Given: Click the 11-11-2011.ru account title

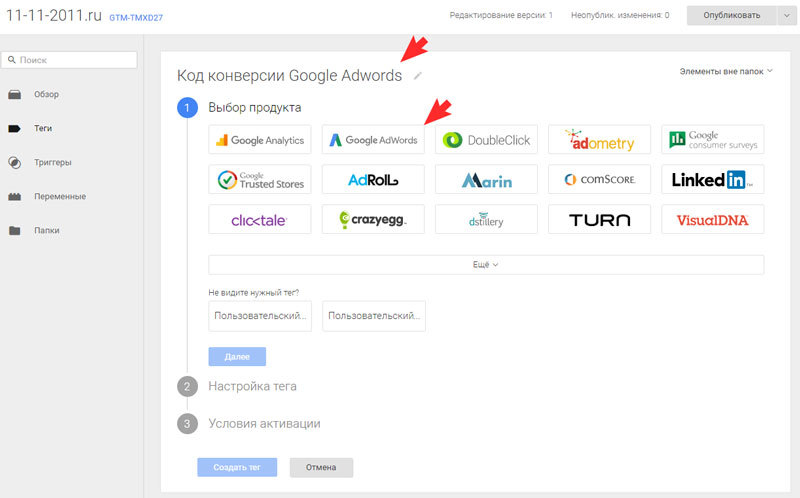Looking at the screenshot, I should pos(54,15).
